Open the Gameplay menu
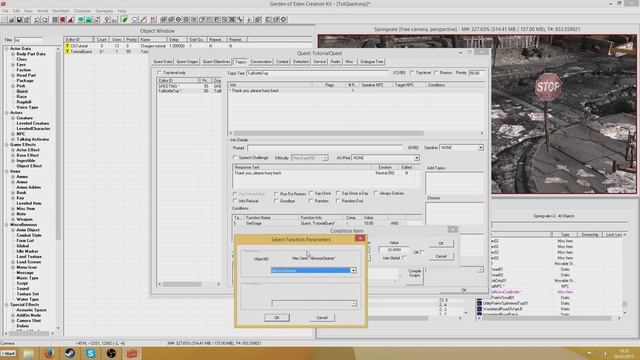 [x=104, y=11]
